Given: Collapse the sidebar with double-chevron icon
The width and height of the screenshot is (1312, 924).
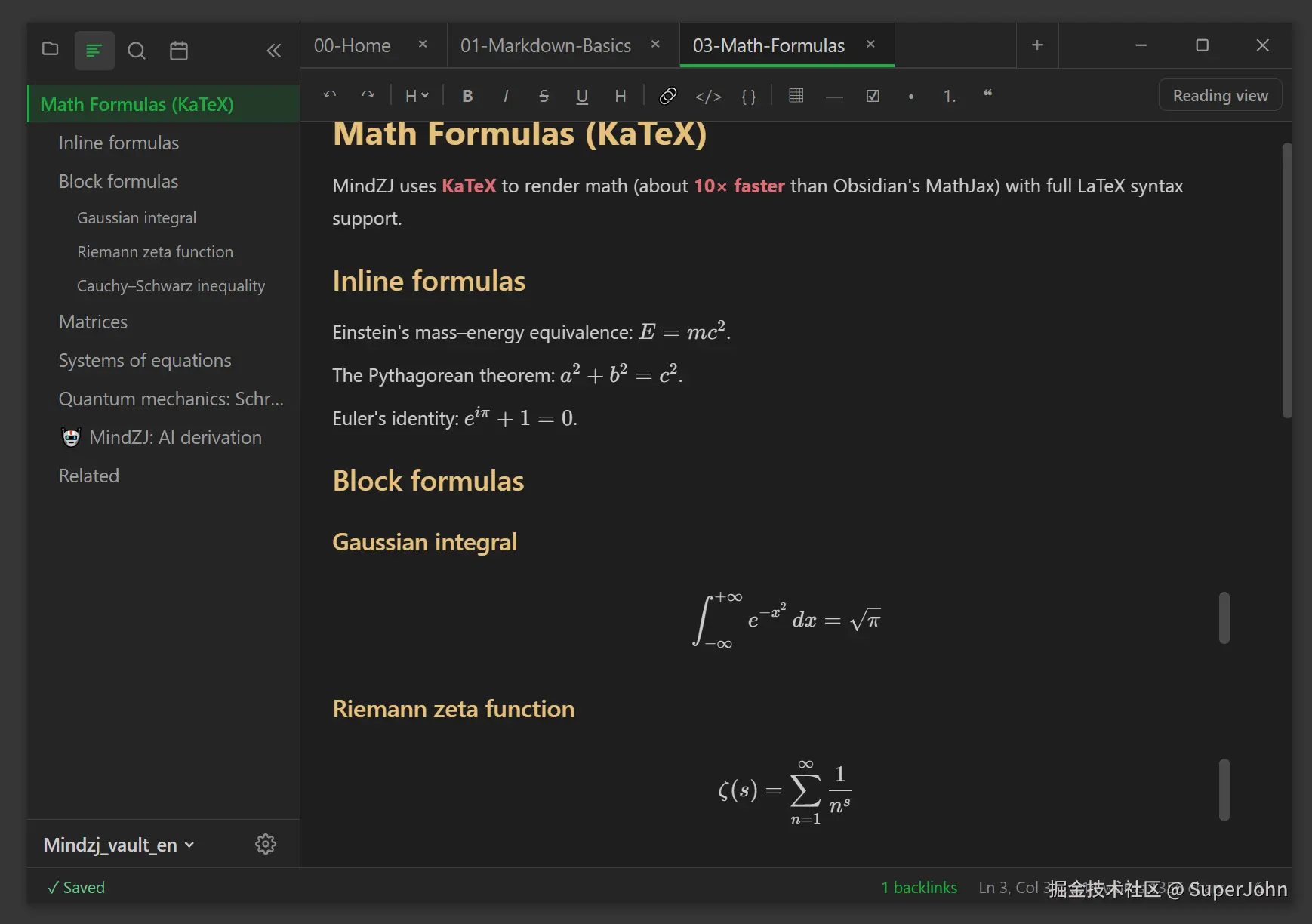Looking at the screenshot, I should pyautogui.click(x=274, y=51).
